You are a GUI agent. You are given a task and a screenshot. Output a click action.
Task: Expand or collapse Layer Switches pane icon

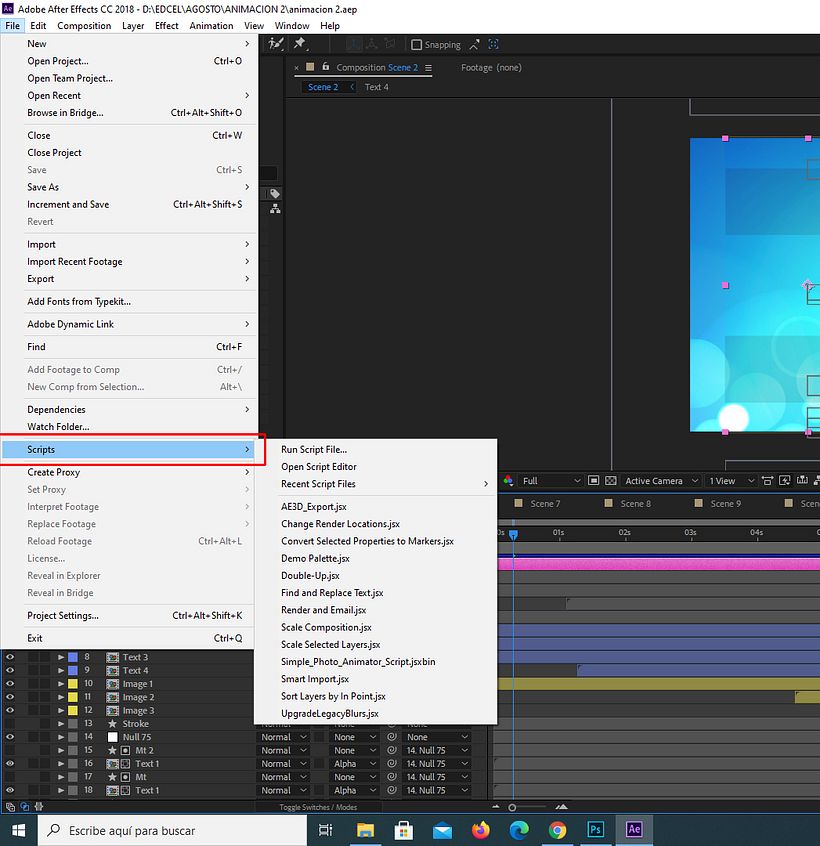10,807
